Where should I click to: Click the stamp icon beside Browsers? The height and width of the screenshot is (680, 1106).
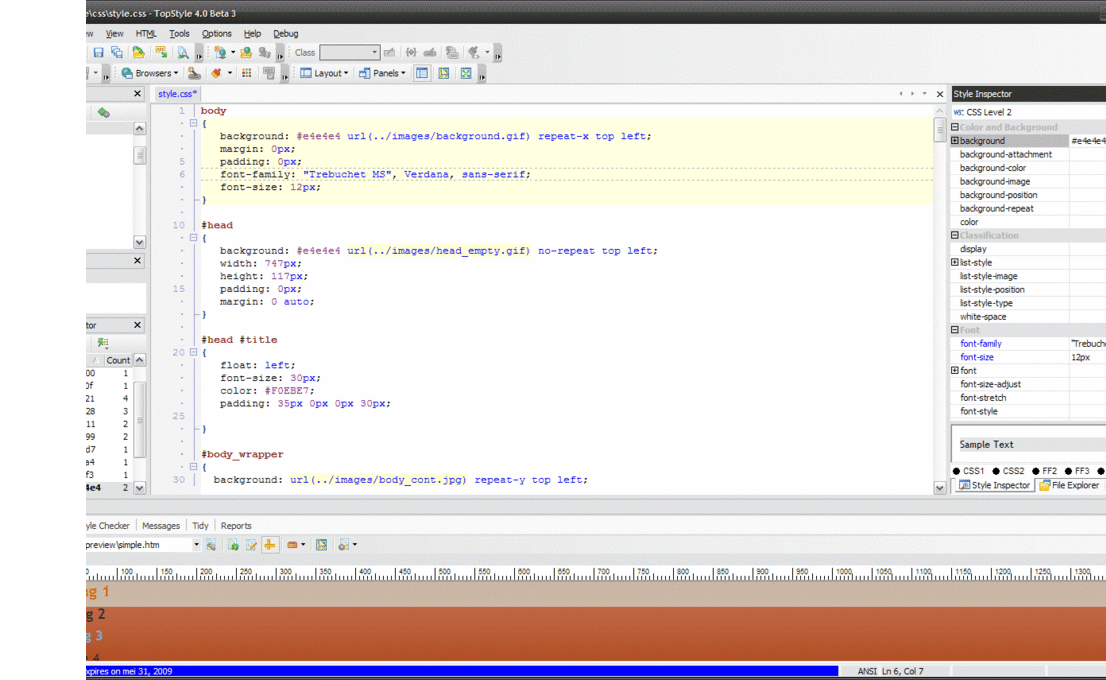tap(194, 73)
